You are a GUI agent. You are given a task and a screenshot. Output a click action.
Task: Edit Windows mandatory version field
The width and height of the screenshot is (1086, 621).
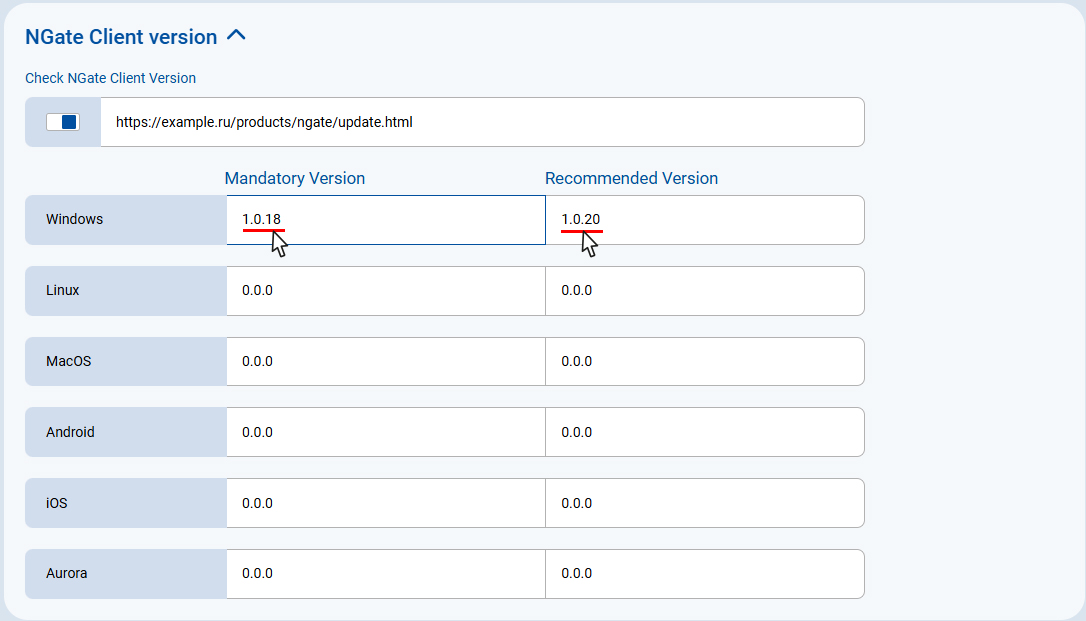coord(385,219)
